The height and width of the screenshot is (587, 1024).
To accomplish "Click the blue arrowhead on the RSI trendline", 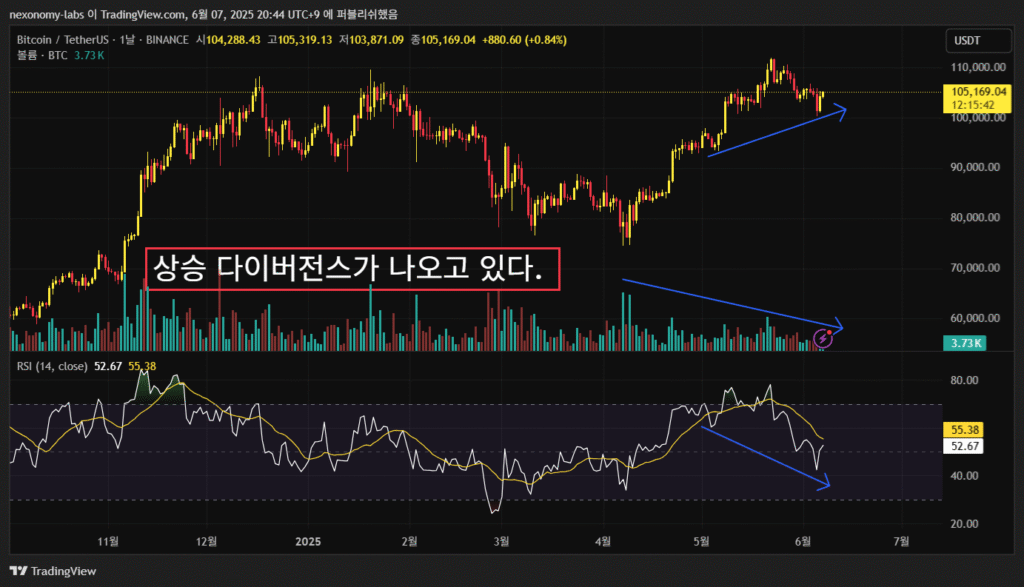I will point(823,485).
